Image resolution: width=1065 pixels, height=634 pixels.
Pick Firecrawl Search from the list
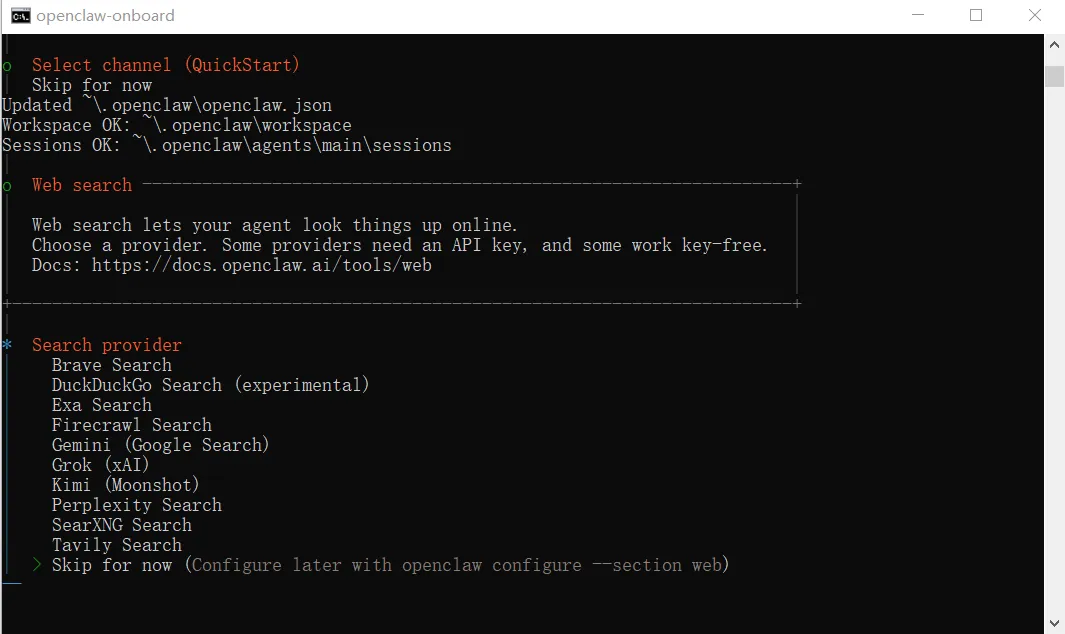point(131,425)
